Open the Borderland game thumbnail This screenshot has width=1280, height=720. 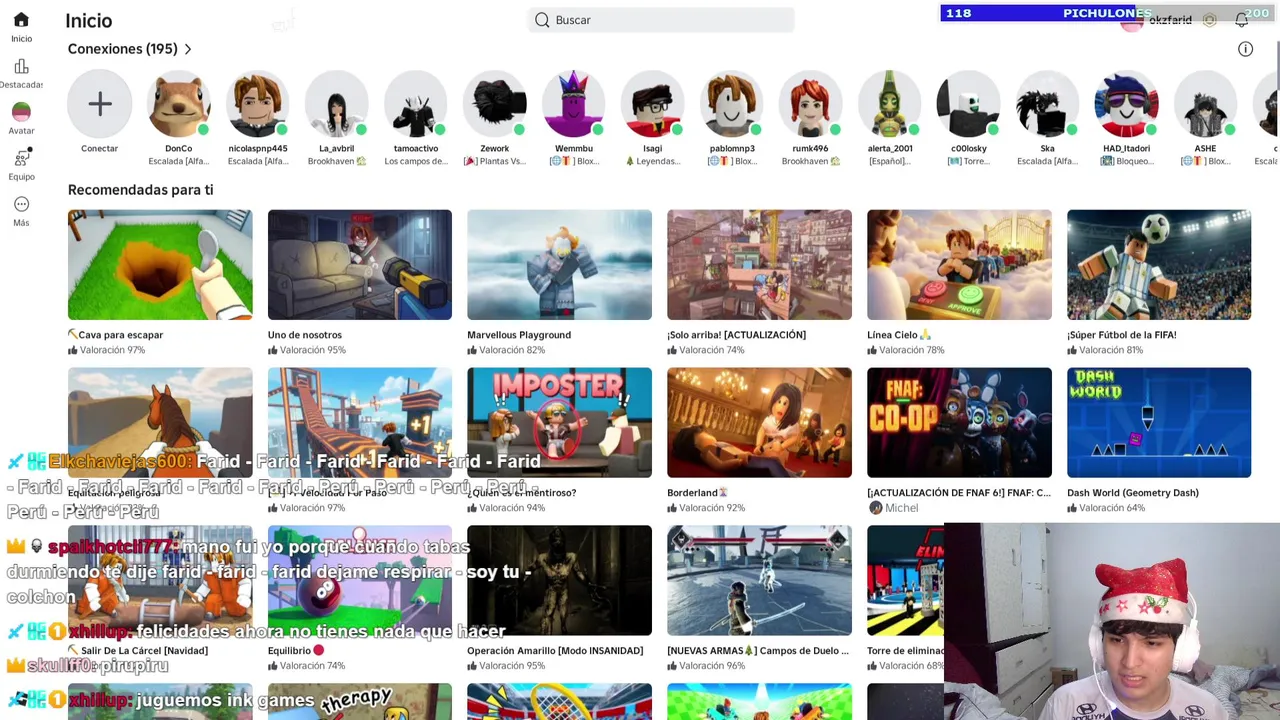[x=759, y=423]
